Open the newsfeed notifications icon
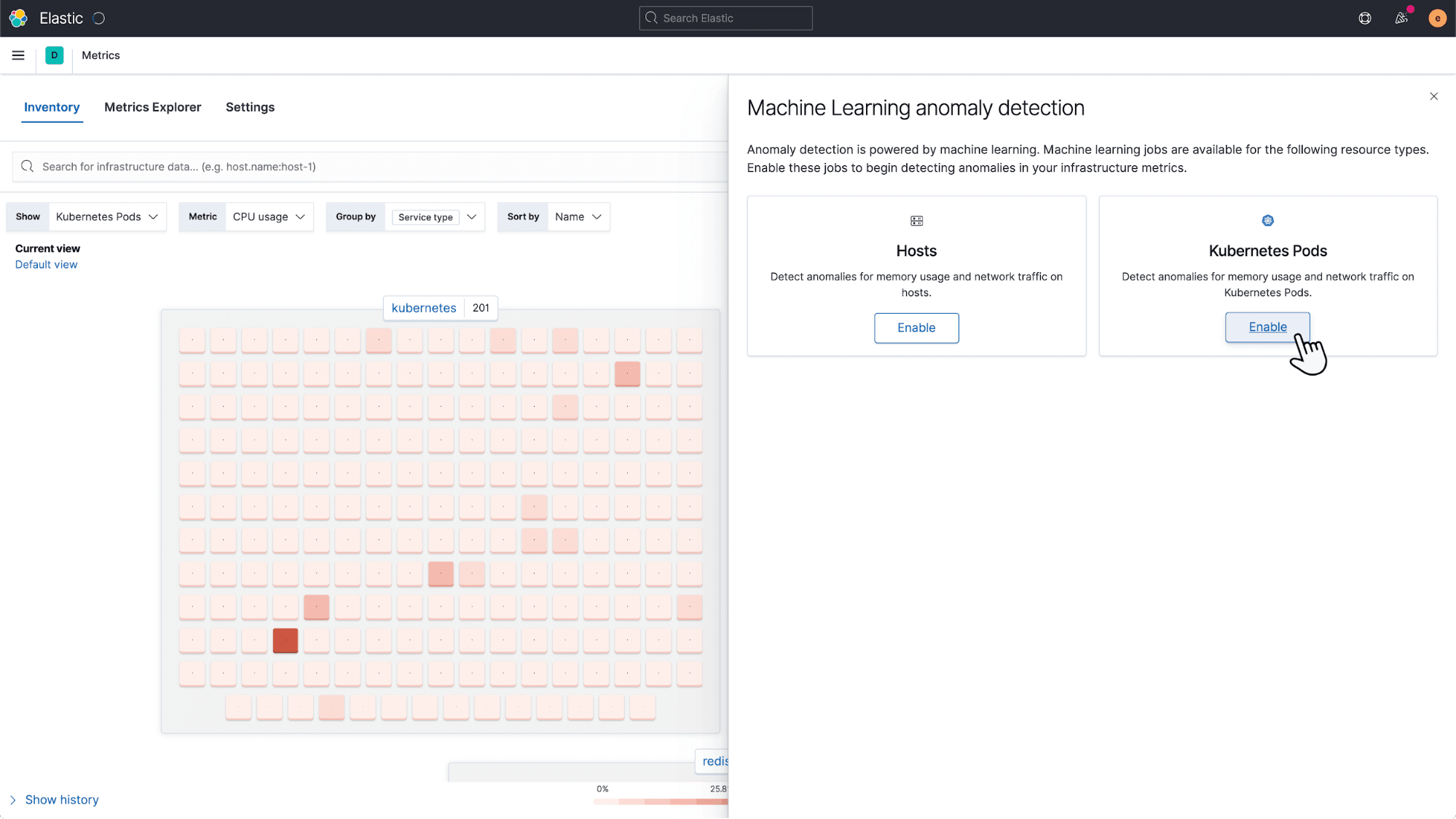This screenshot has height=819, width=1456. [x=1401, y=18]
